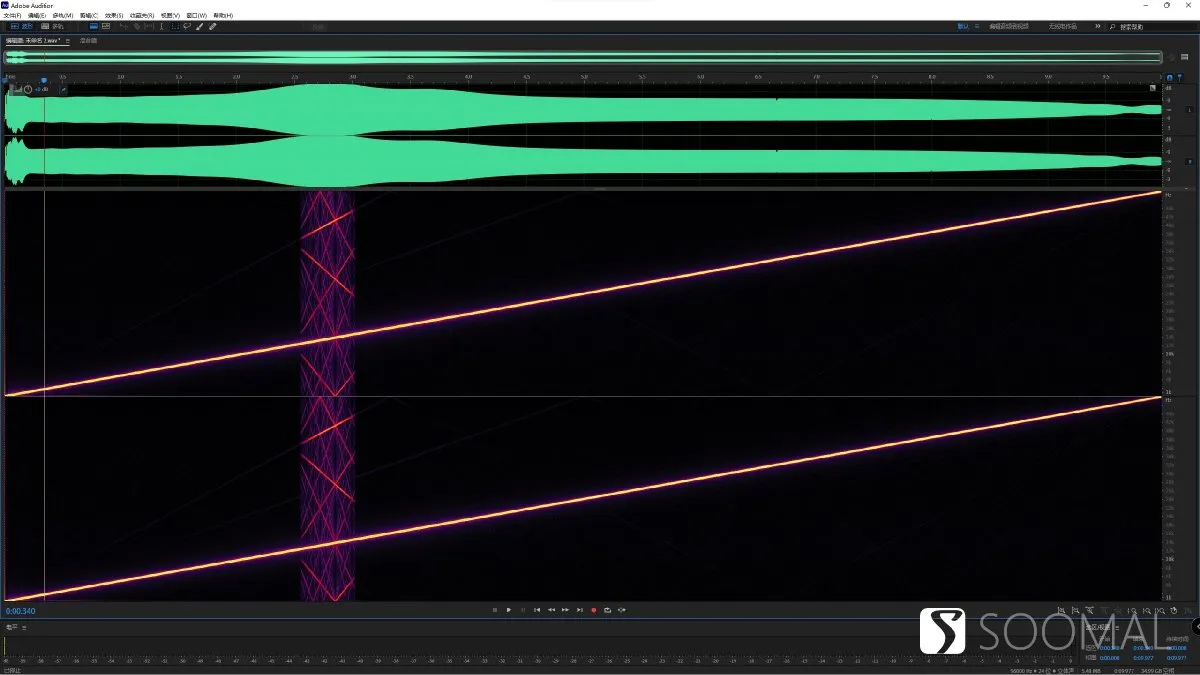Click the selection start time value
The image size is (1200, 675).
click(x=1109, y=648)
